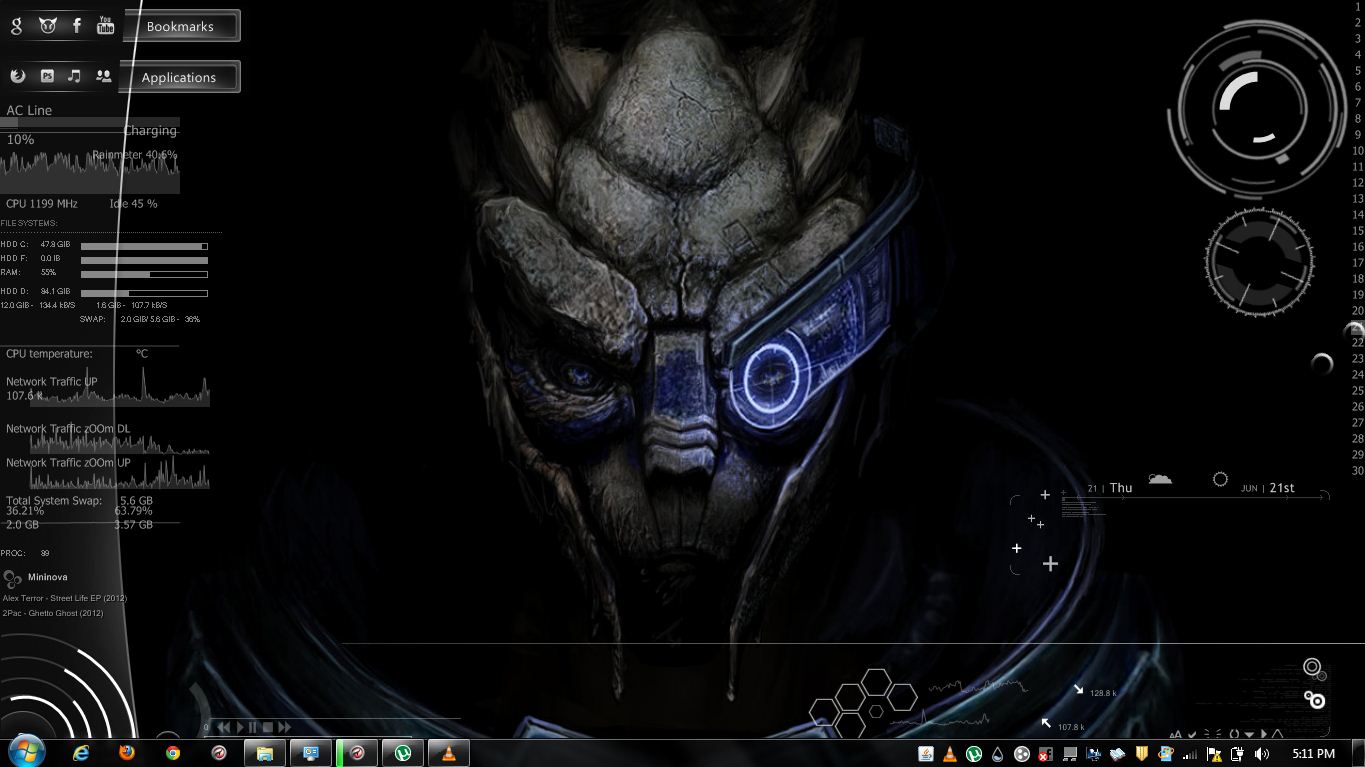Image resolution: width=1365 pixels, height=767 pixels.
Task: Click the Mininova feed header
Action: pos(45,577)
